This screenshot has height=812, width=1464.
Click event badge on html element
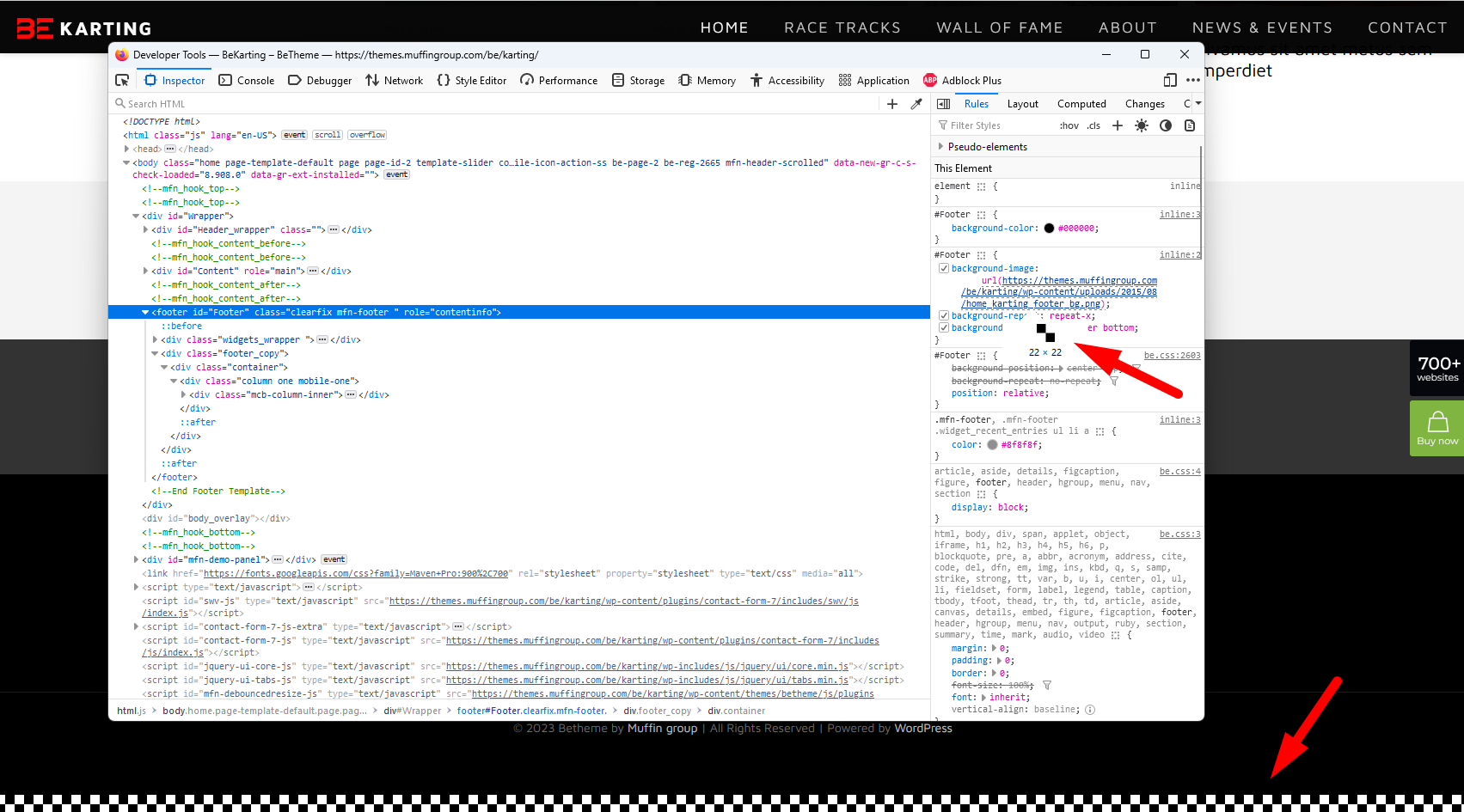click(x=294, y=135)
